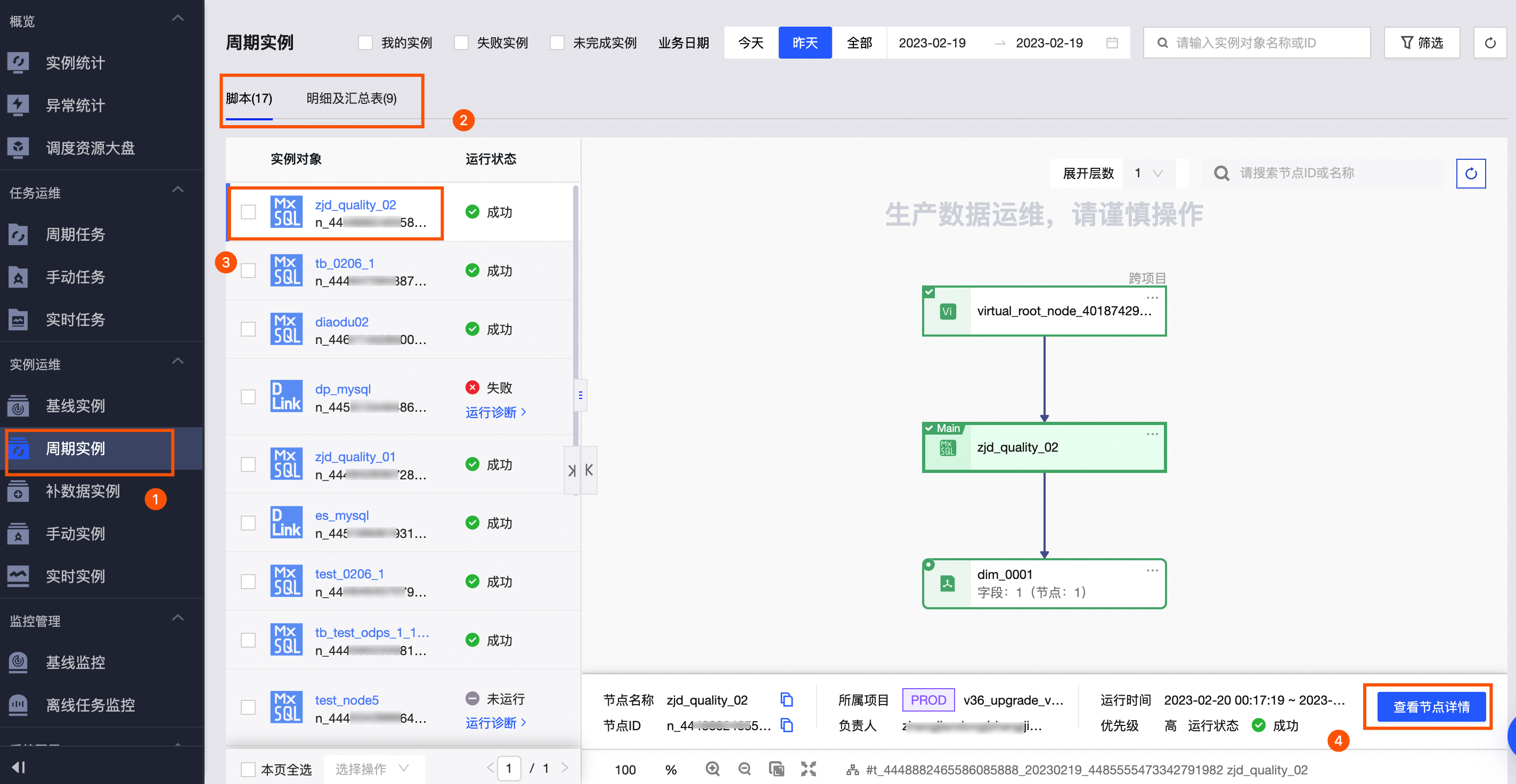The width and height of the screenshot is (1516, 784).
Task: Open 补数据实例 sidebar menu item
Action: click(83, 491)
